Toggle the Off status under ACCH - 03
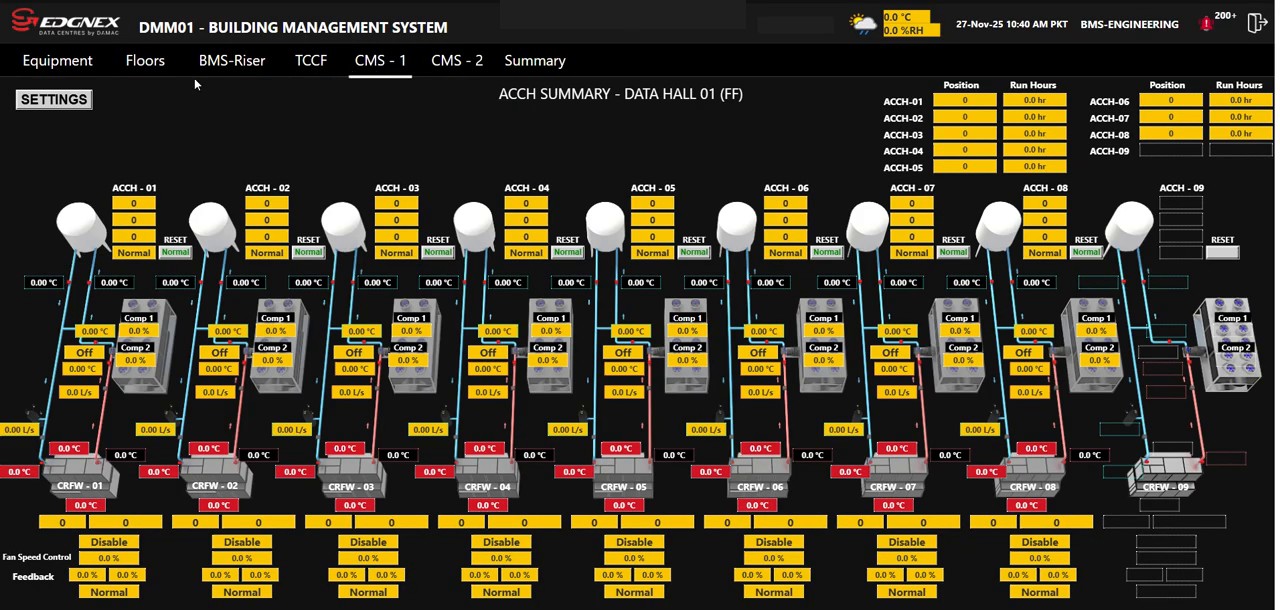Image resolution: width=1280 pixels, height=610 pixels. coord(354,352)
